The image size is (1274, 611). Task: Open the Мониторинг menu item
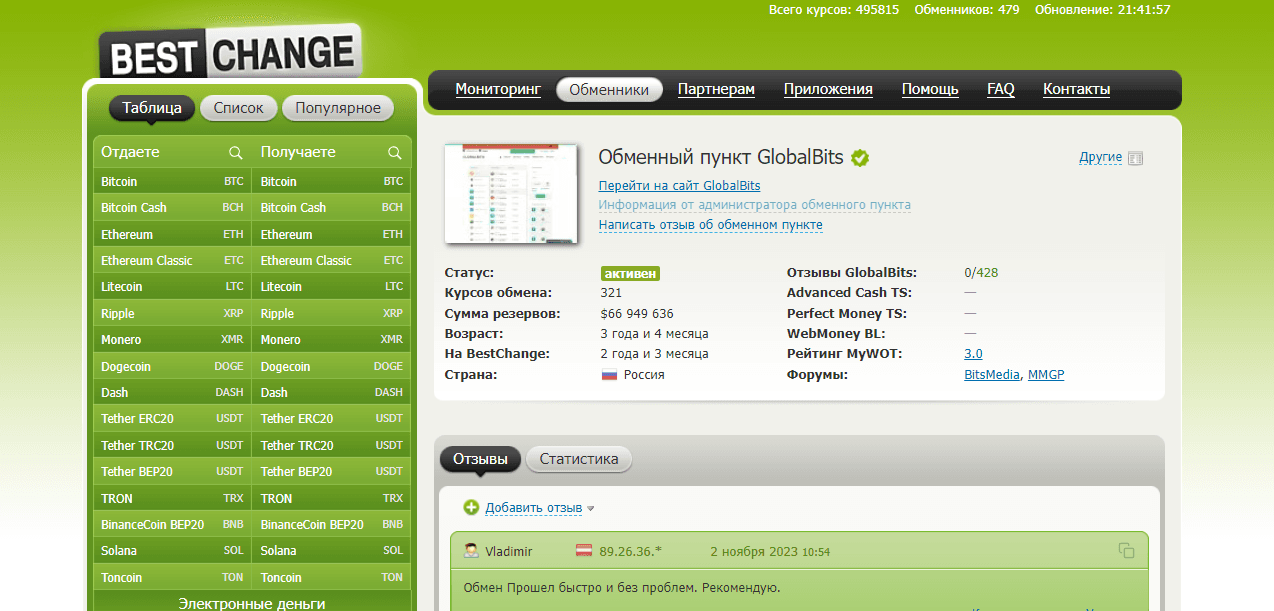pyautogui.click(x=498, y=89)
